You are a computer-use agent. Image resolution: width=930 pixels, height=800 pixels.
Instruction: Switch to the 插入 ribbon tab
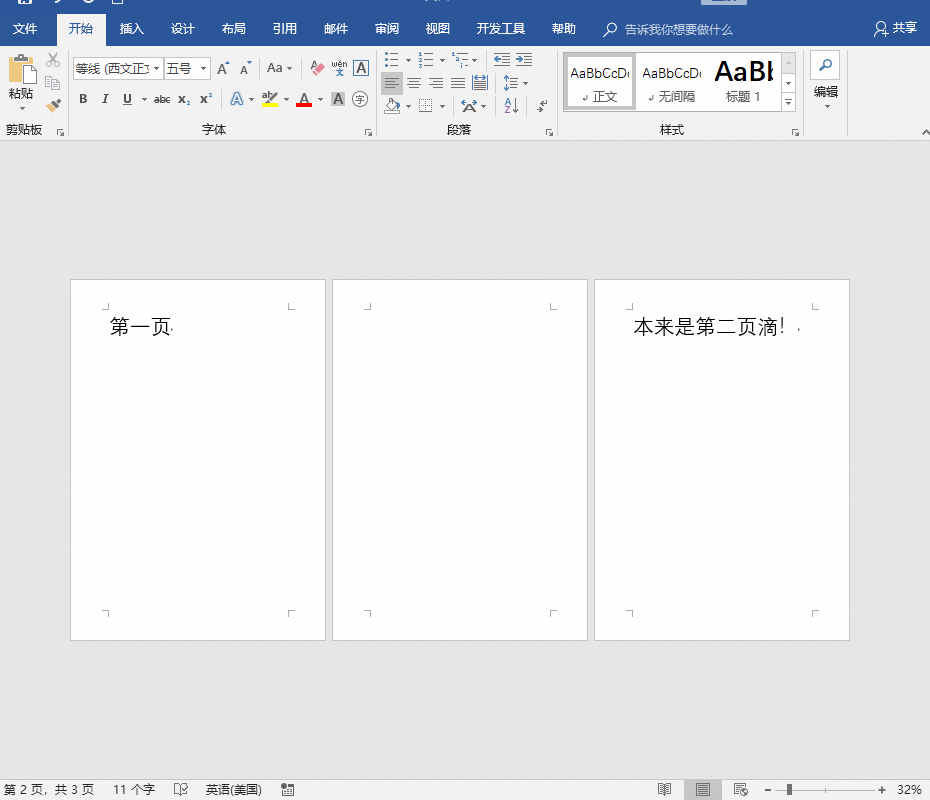pos(131,28)
